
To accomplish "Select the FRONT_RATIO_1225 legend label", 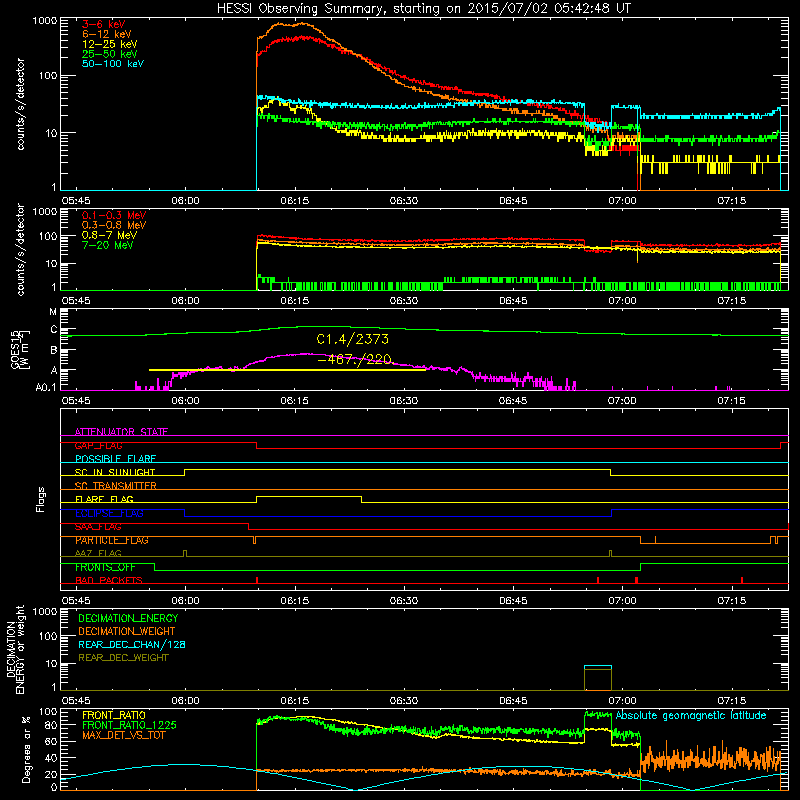I will point(129,725).
